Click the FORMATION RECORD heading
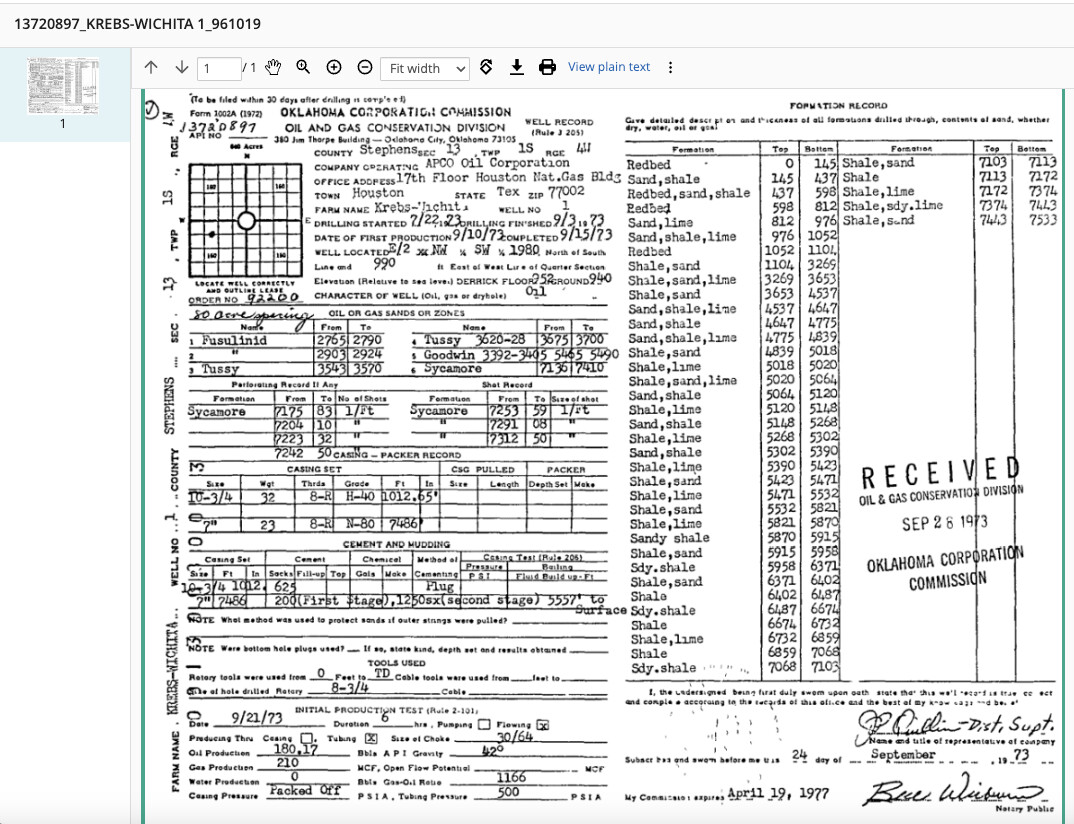1074x824 pixels. (838, 105)
